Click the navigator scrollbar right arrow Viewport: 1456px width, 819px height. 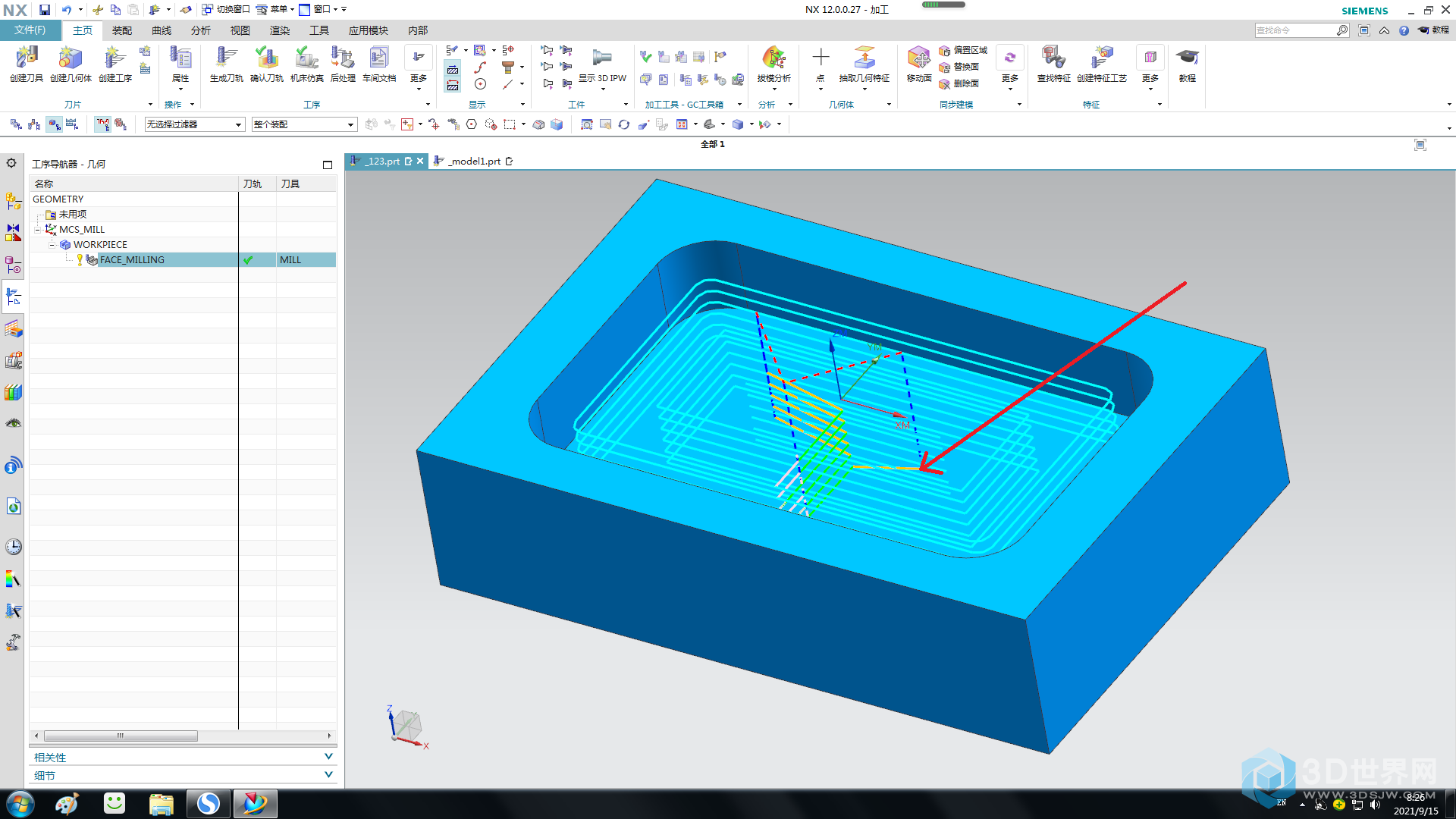(x=329, y=736)
